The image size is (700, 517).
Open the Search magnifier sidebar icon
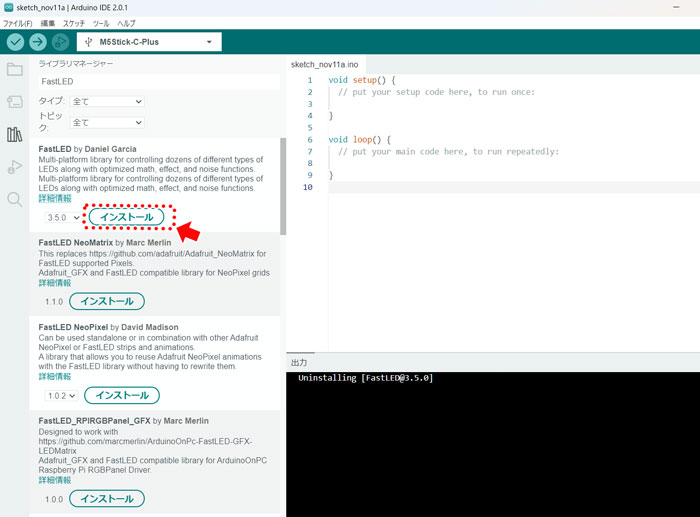click(x=15, y=200)
